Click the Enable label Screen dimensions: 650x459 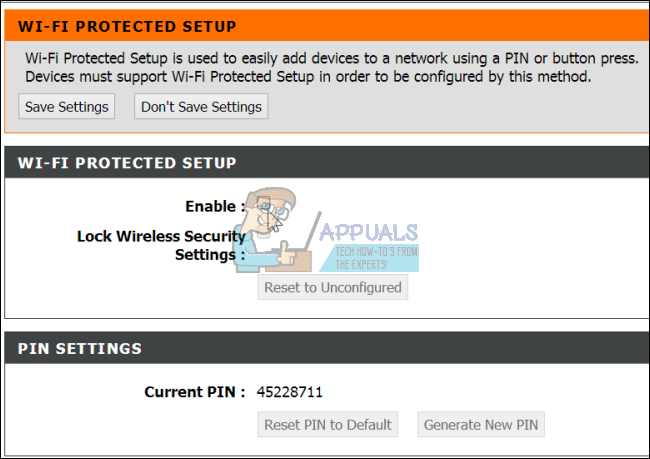(214, 207)
